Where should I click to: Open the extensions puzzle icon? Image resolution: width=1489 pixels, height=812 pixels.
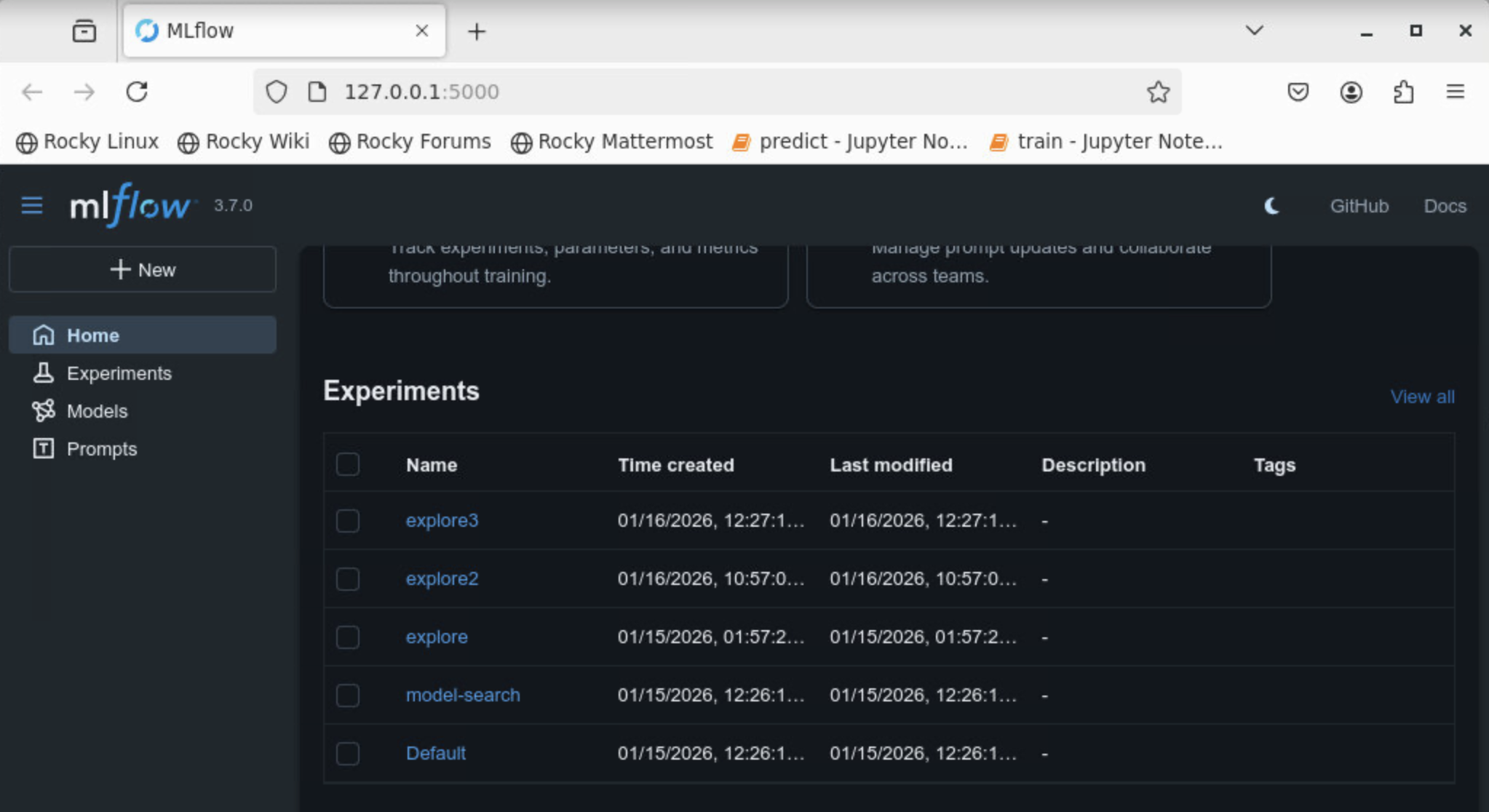point(1403,92)
